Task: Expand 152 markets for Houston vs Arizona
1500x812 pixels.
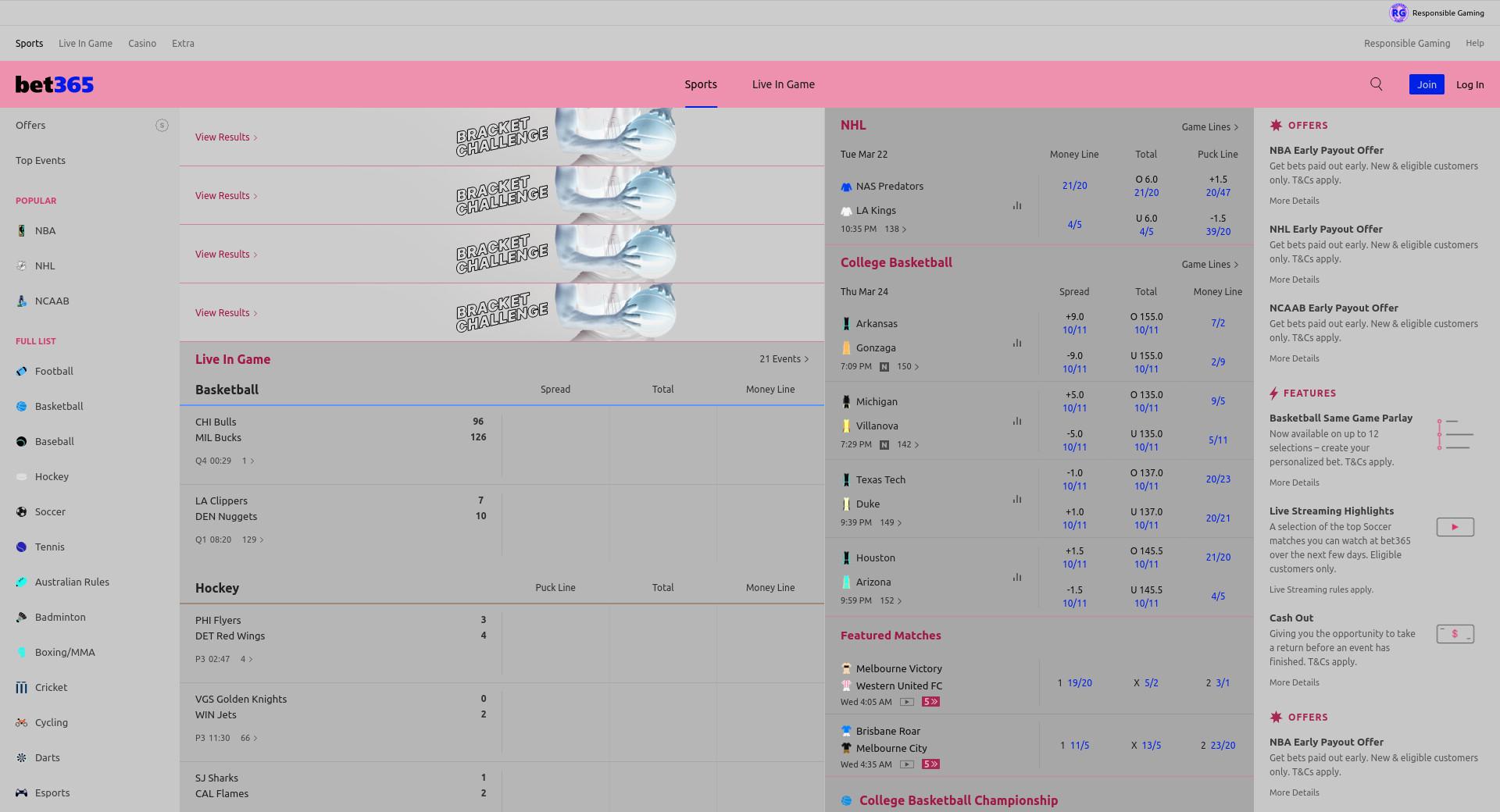Action: point(891,600)
